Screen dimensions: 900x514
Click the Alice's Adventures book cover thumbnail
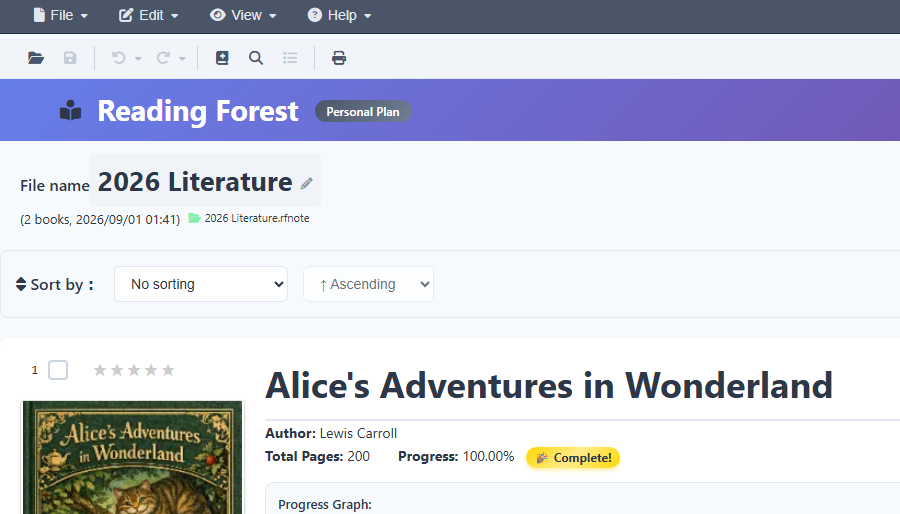(132, 457)
